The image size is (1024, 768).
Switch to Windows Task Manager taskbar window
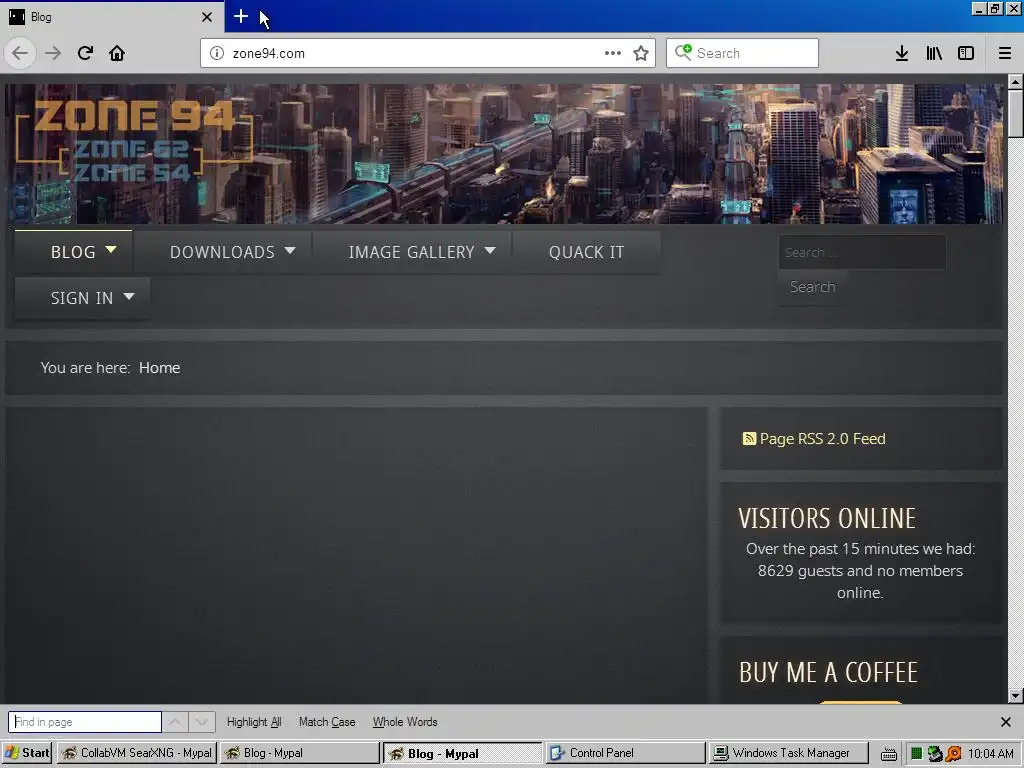[789, 753]
